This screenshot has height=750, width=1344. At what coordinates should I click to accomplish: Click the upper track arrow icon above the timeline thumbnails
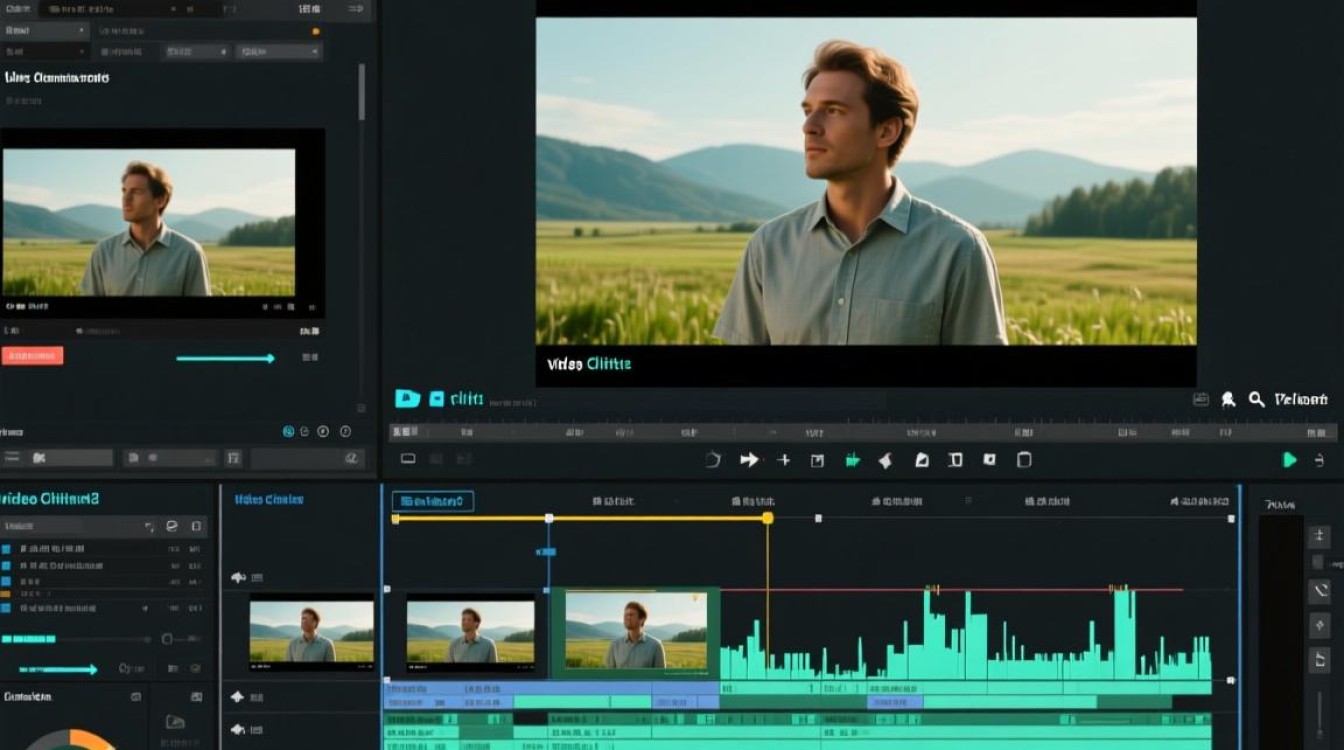pyautogui.click(x=238, y=577)
